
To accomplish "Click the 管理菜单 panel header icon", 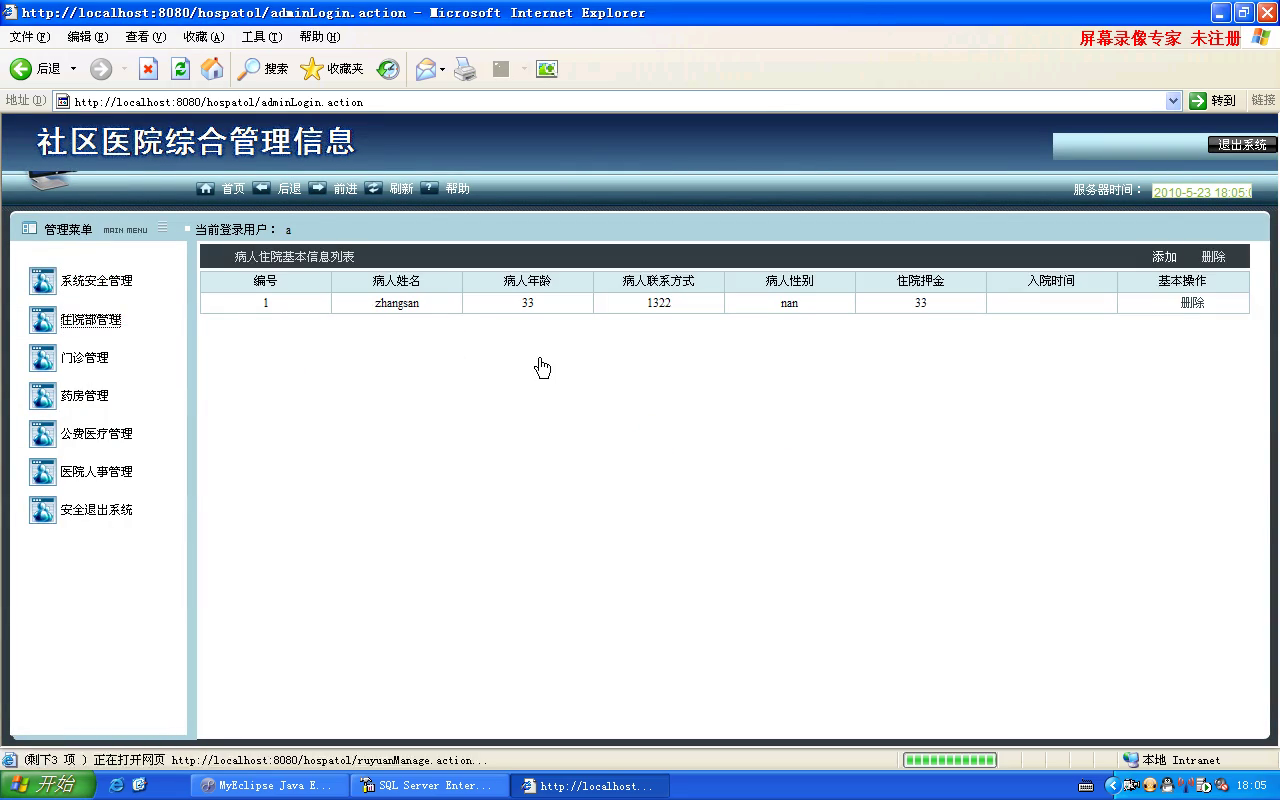I will coord(29,229).
